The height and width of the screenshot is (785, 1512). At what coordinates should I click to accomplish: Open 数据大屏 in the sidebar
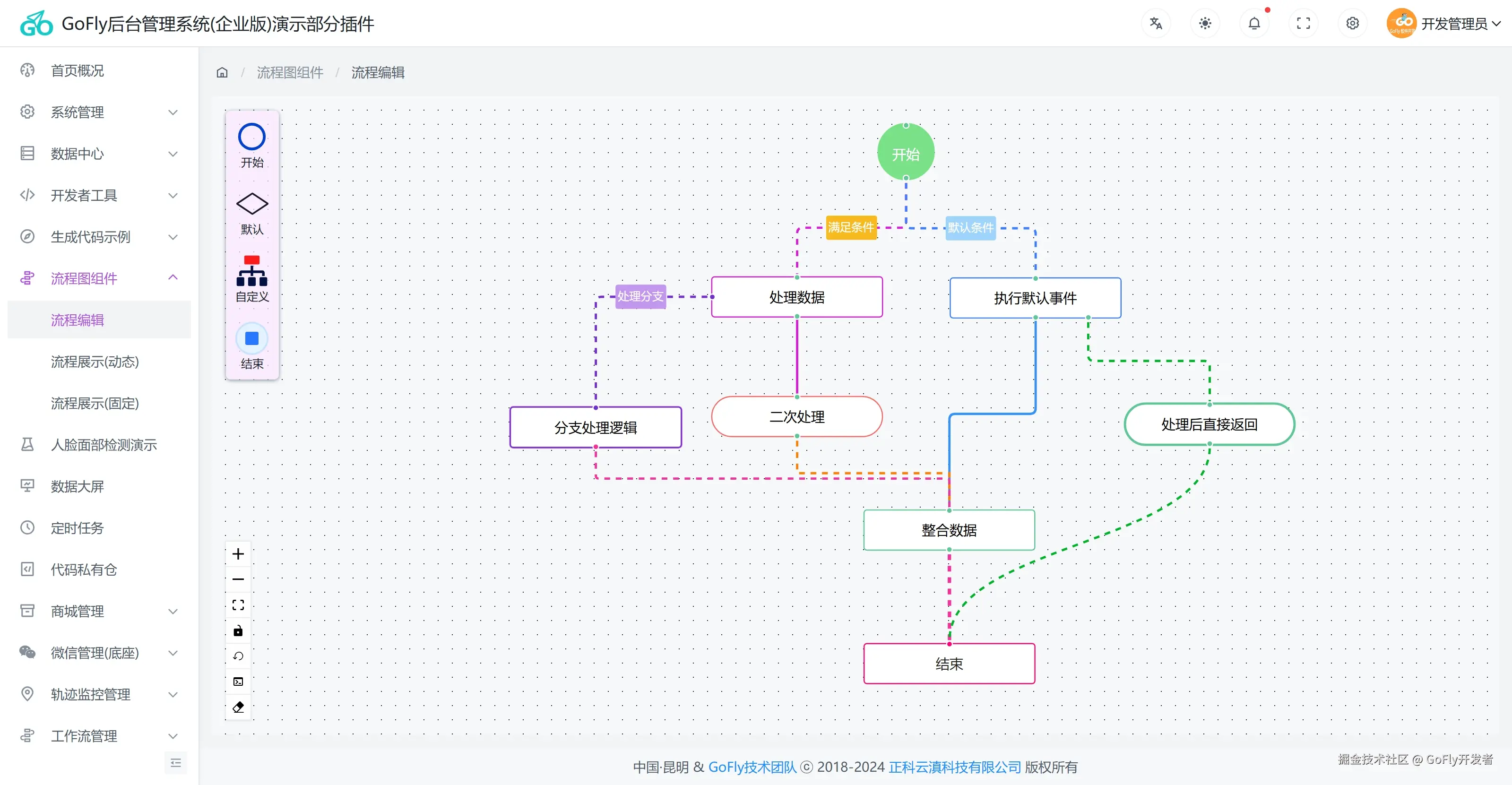pyautogui.click(x=77, y=486)
